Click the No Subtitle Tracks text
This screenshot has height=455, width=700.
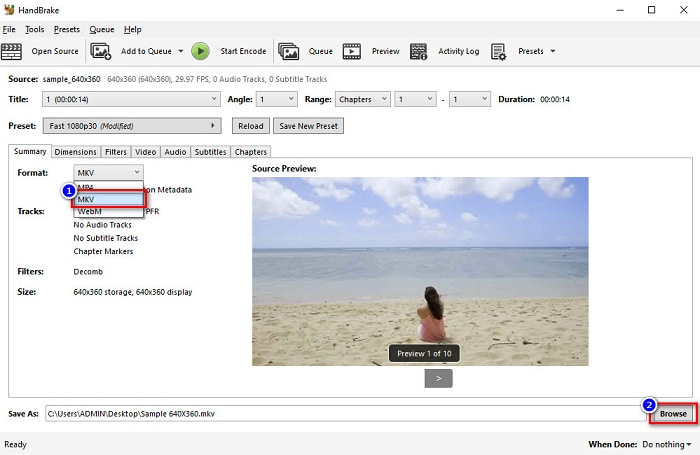point(105,238)
